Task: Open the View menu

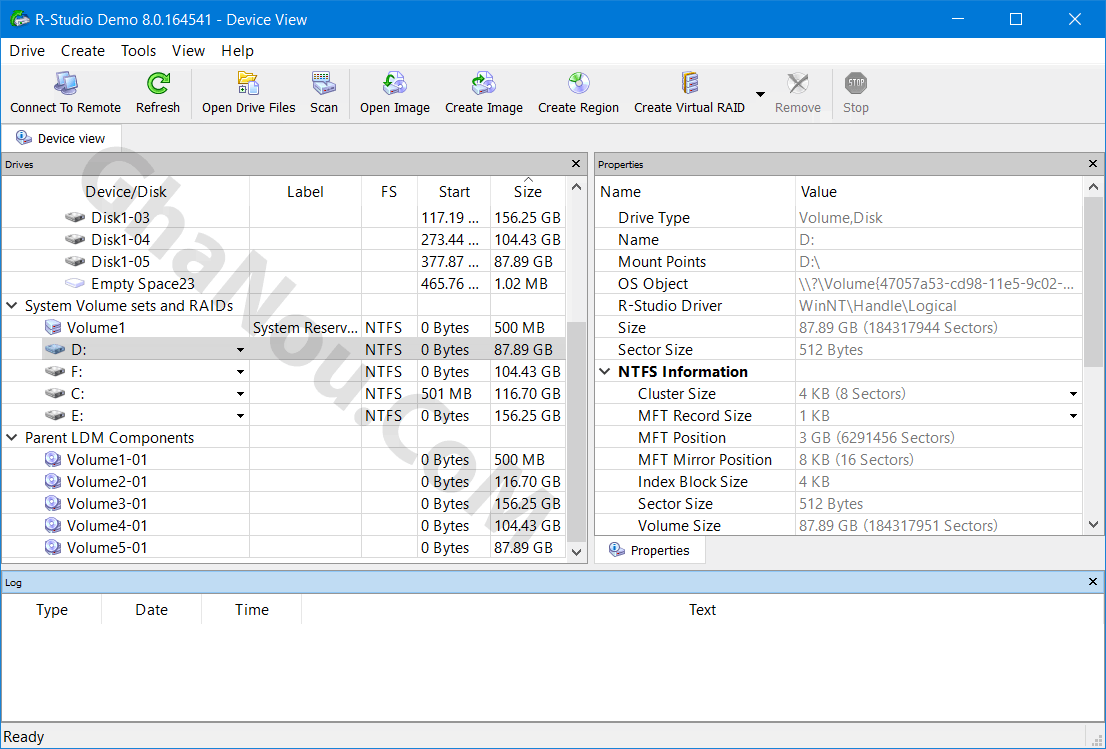Action: point(188,51)
